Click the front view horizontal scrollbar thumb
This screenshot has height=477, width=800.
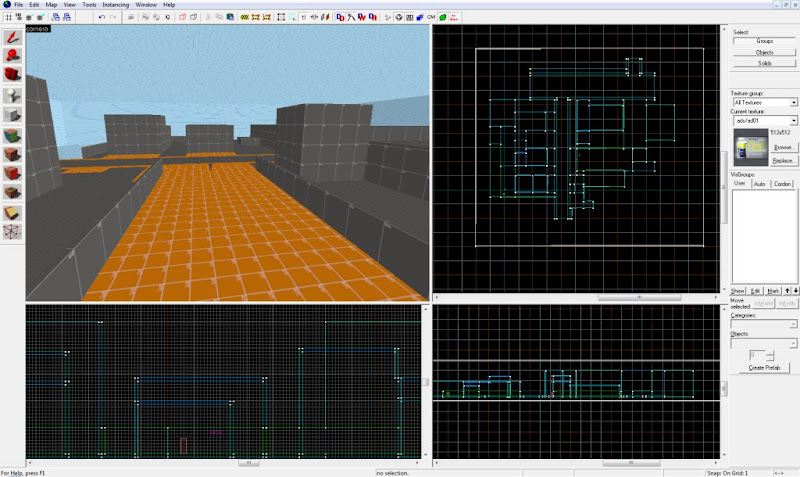click(x=249, y=463)
